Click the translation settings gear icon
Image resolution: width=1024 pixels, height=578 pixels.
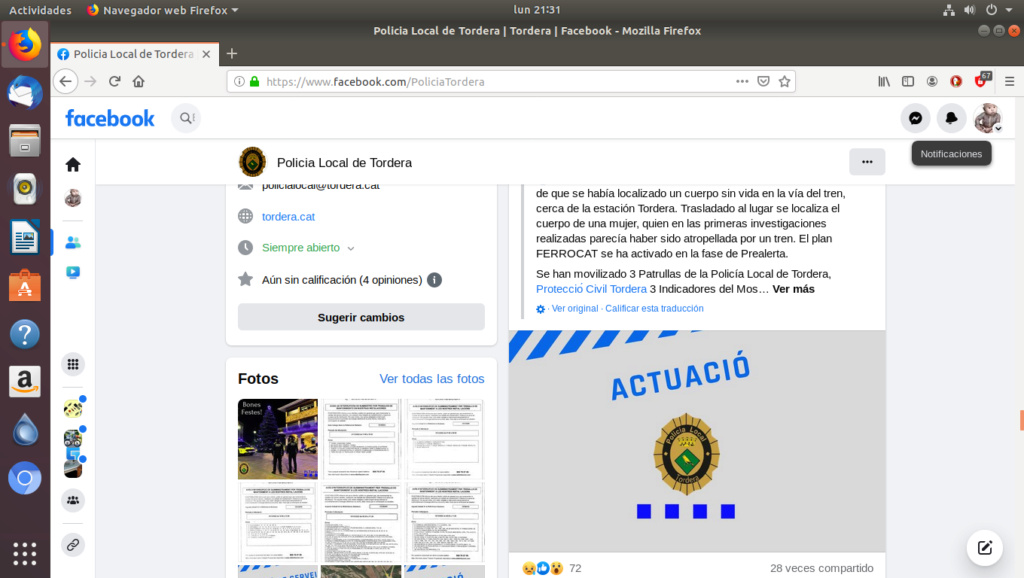(541, 309)
